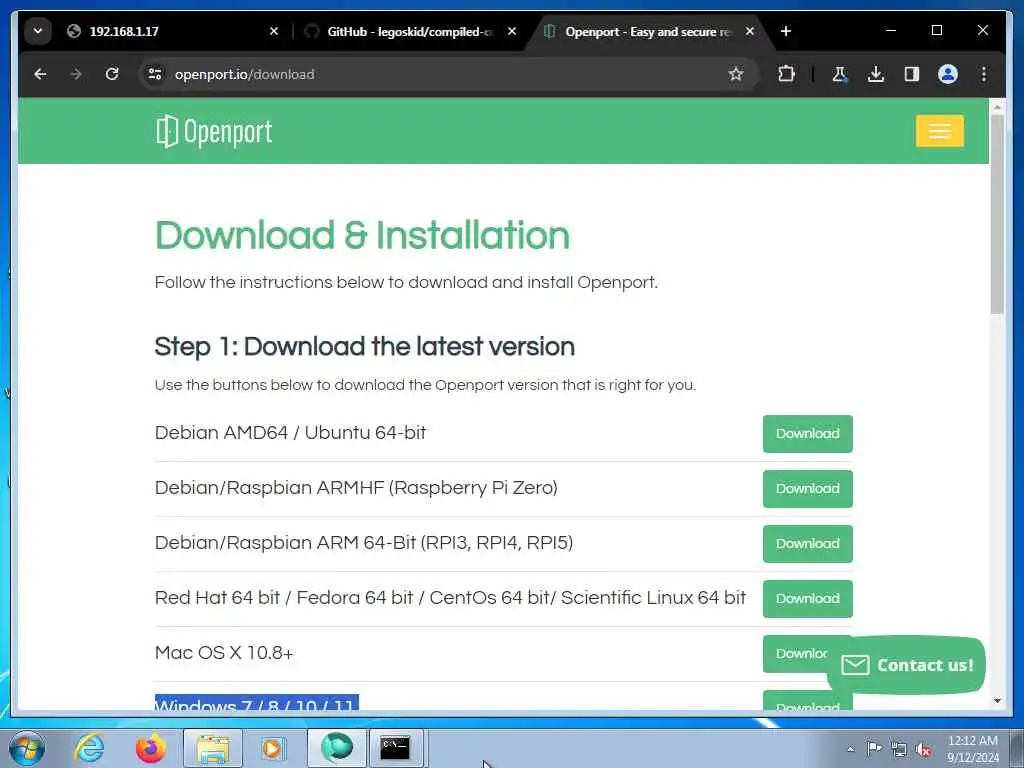This screenshot has height=768, width=1024.
Task: Click the Mac OS X 10.8+ label
Action: [224, 652]
